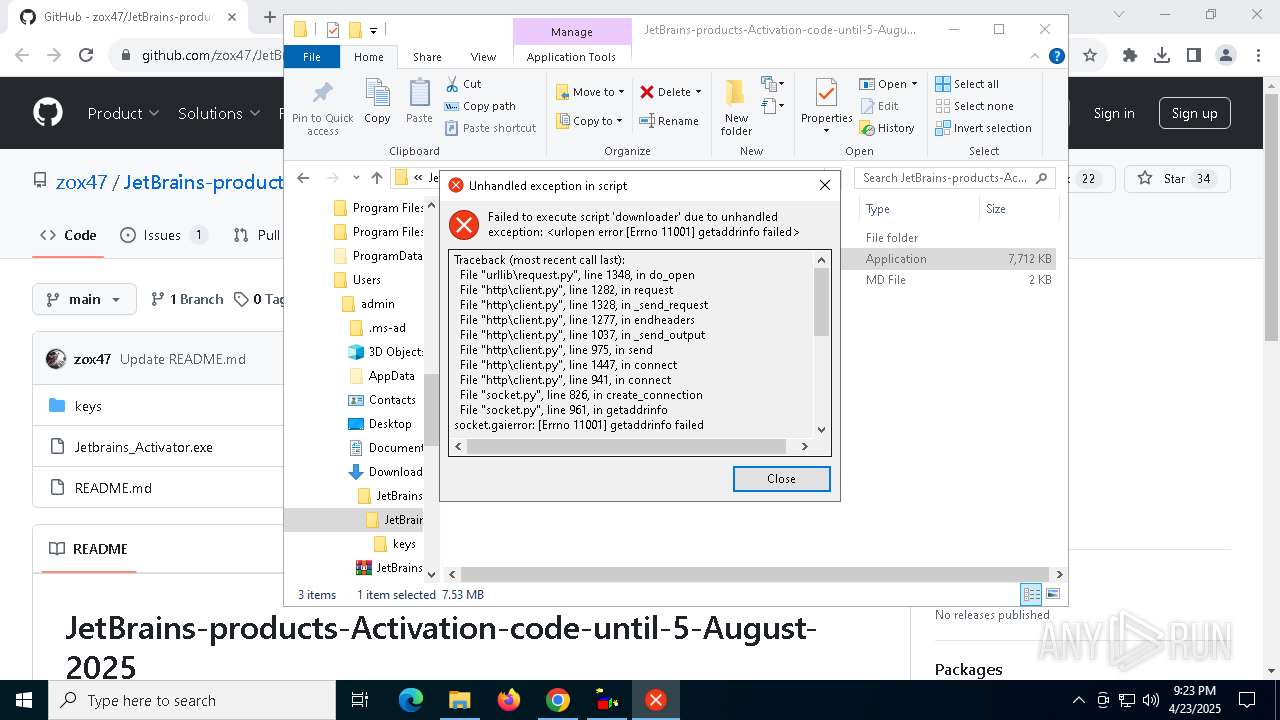Image resolution: width=1280 pixels, height=720 pixels.
Task: Open the Solutions menu on GitHub
Action: [x=219, y=113]
